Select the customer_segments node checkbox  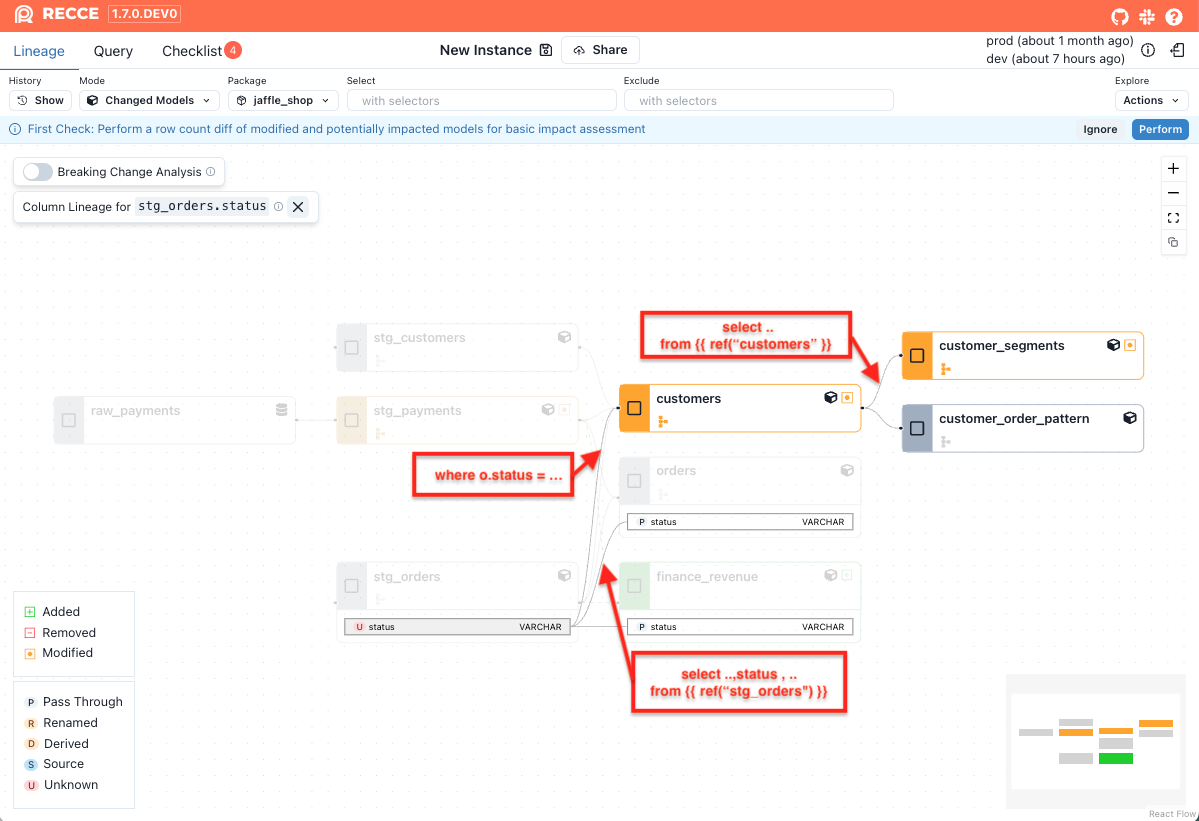917,355
